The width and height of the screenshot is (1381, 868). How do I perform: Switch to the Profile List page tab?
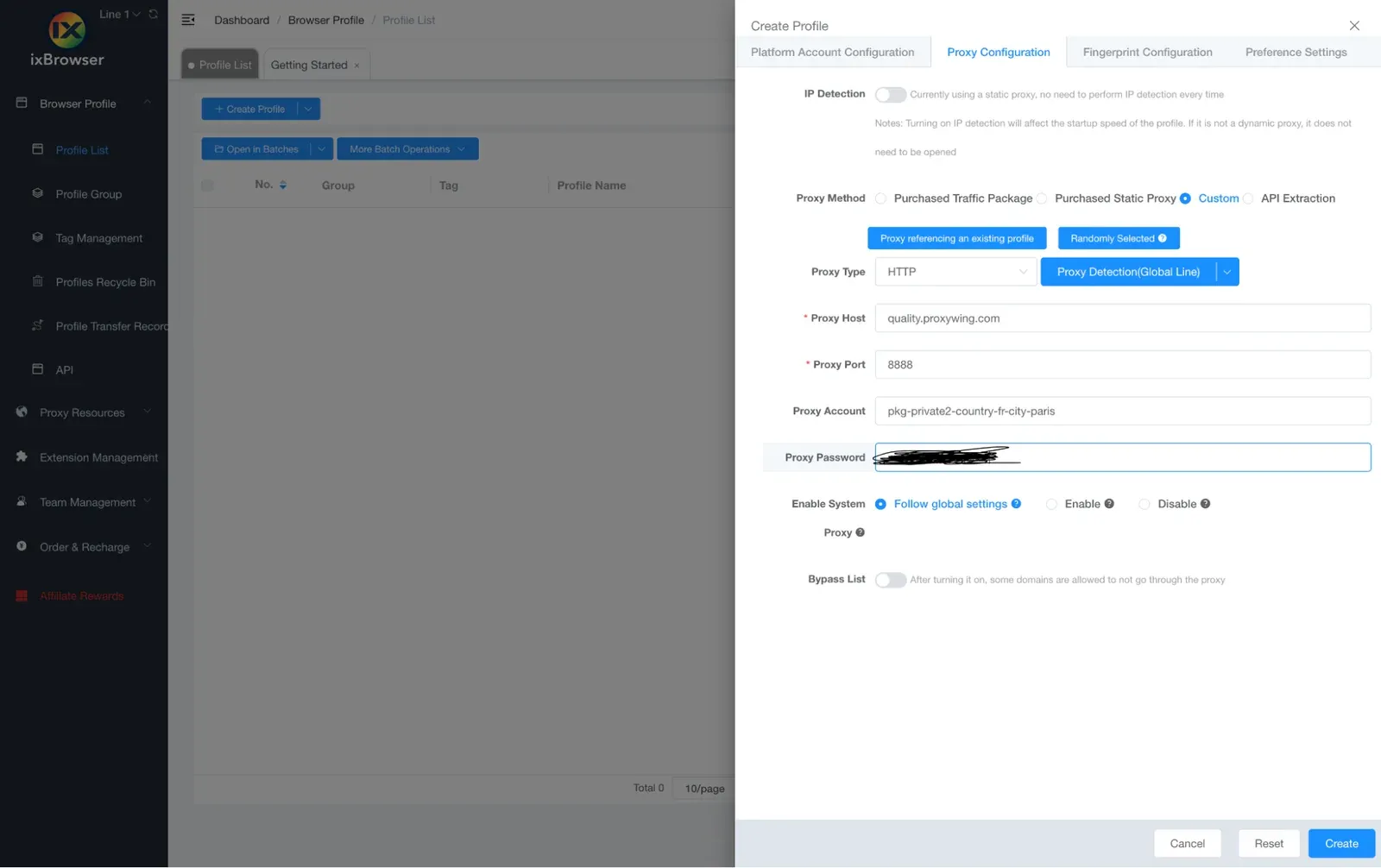coord(220,65)
